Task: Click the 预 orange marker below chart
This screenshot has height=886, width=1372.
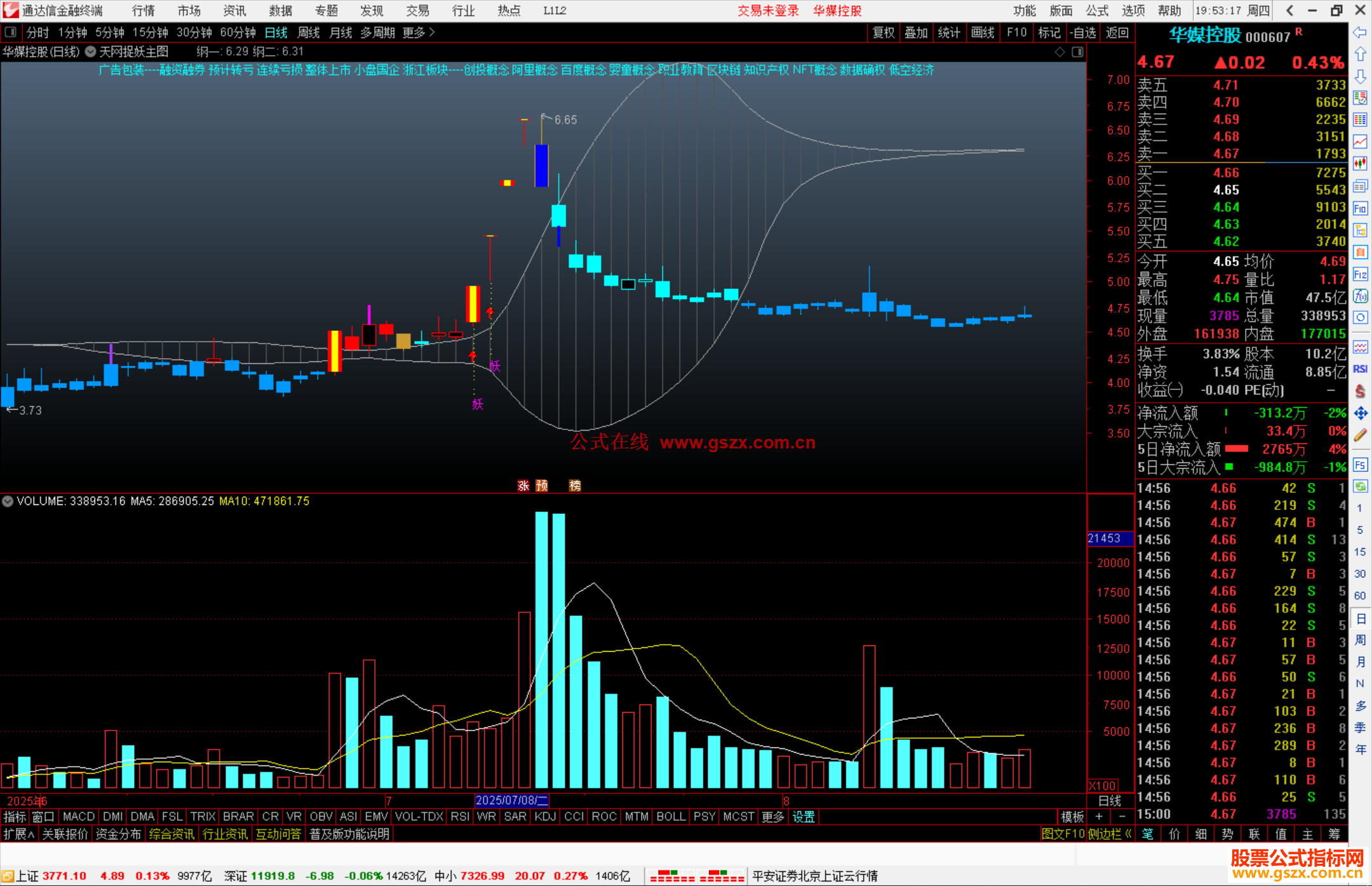Action: pyautogui.click(x=542, y=485)
